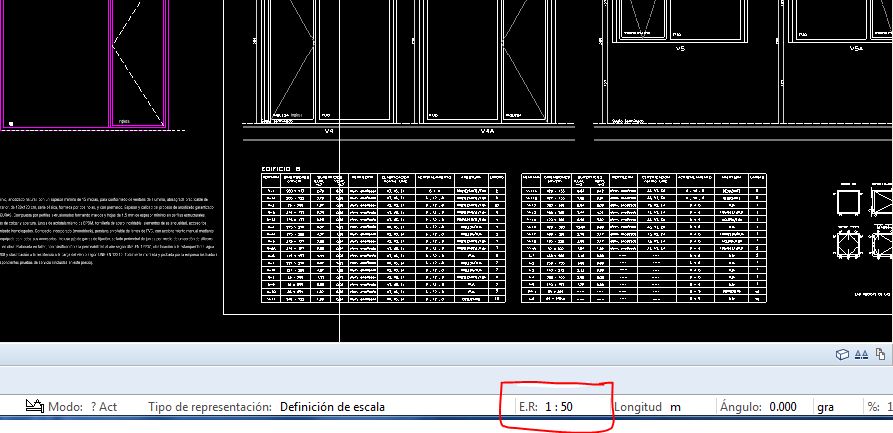Viewport: 893px width, 433px height.
Task: Select the left EDIFICIO B schedule table
Action: tap(383, 238)
